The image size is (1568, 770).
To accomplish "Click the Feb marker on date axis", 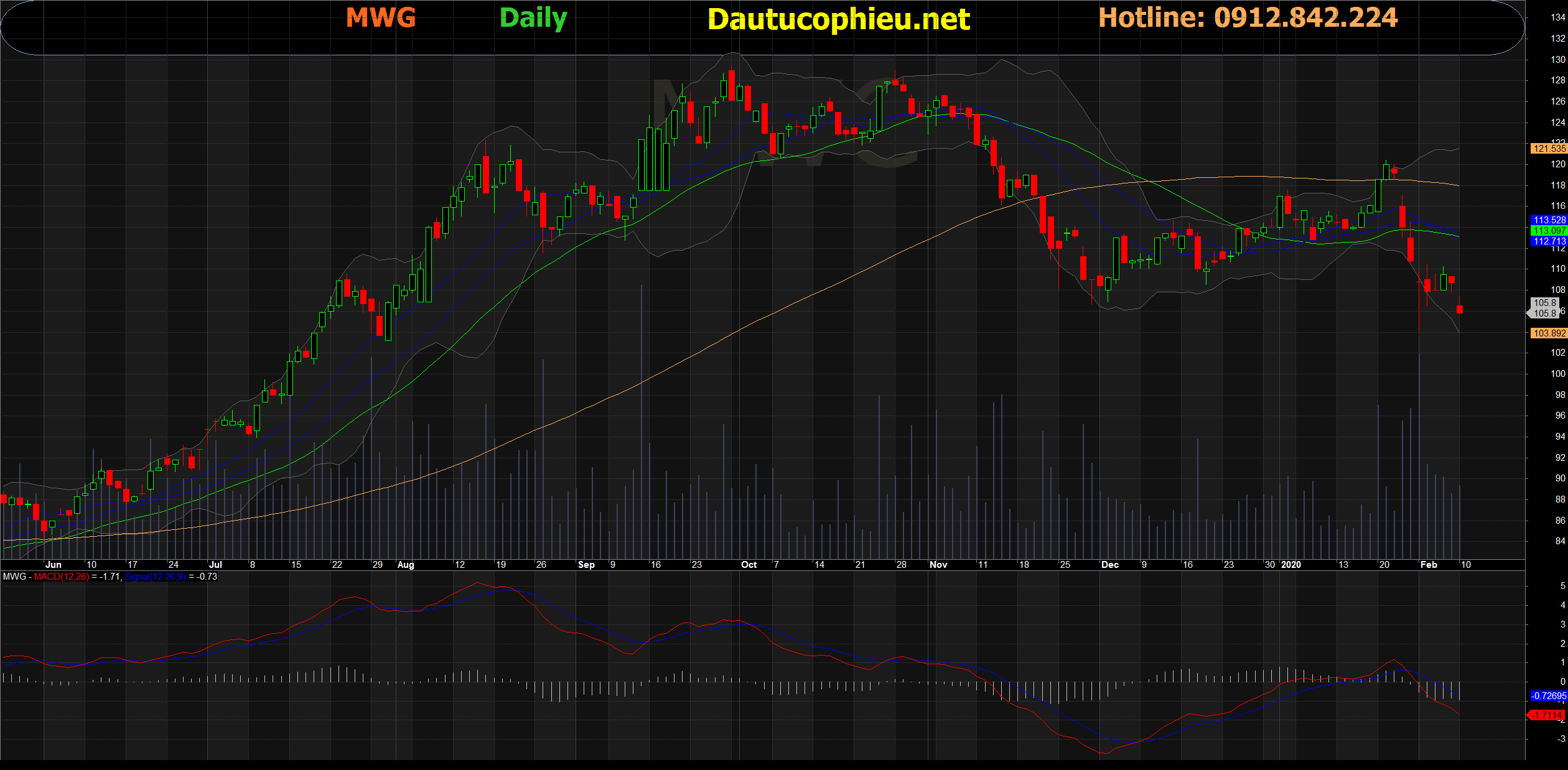I will (1429, 565).
